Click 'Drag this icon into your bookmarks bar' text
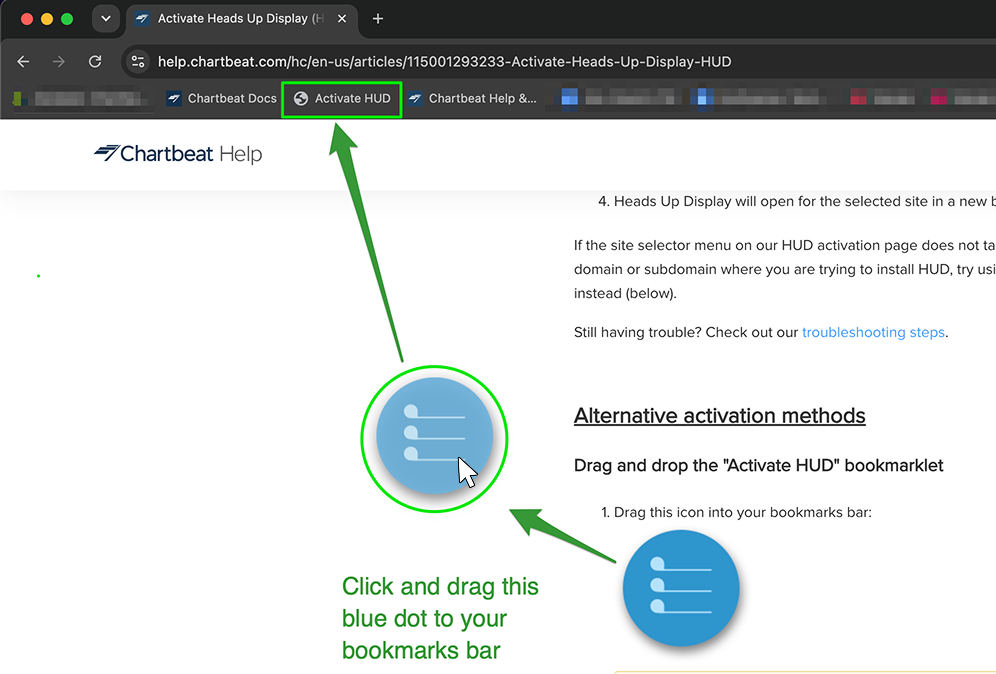The width and height of the screenshot is (996, 674). [743, 512]
